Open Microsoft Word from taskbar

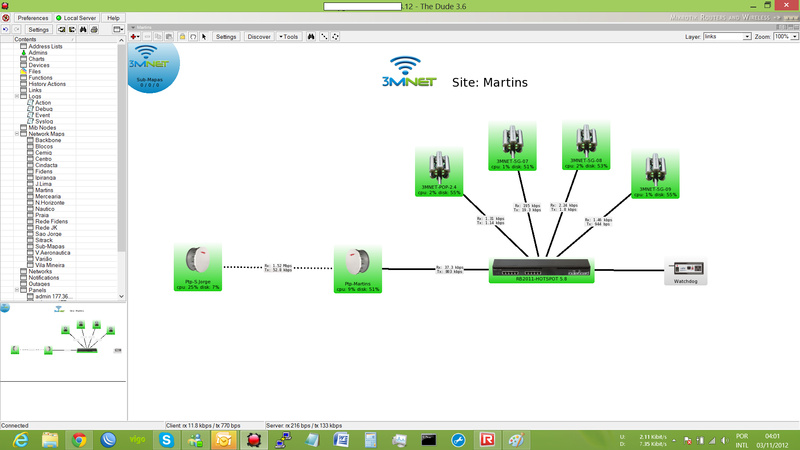point(341,440)
